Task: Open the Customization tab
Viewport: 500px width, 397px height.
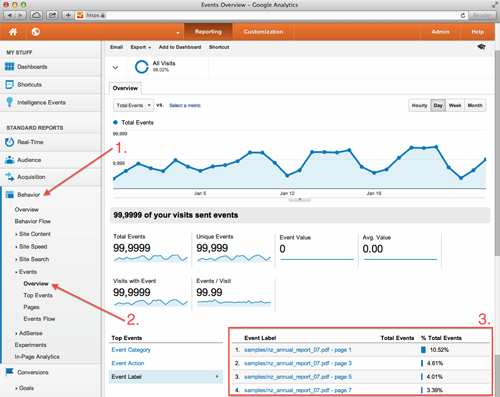Action: [263, 32]
